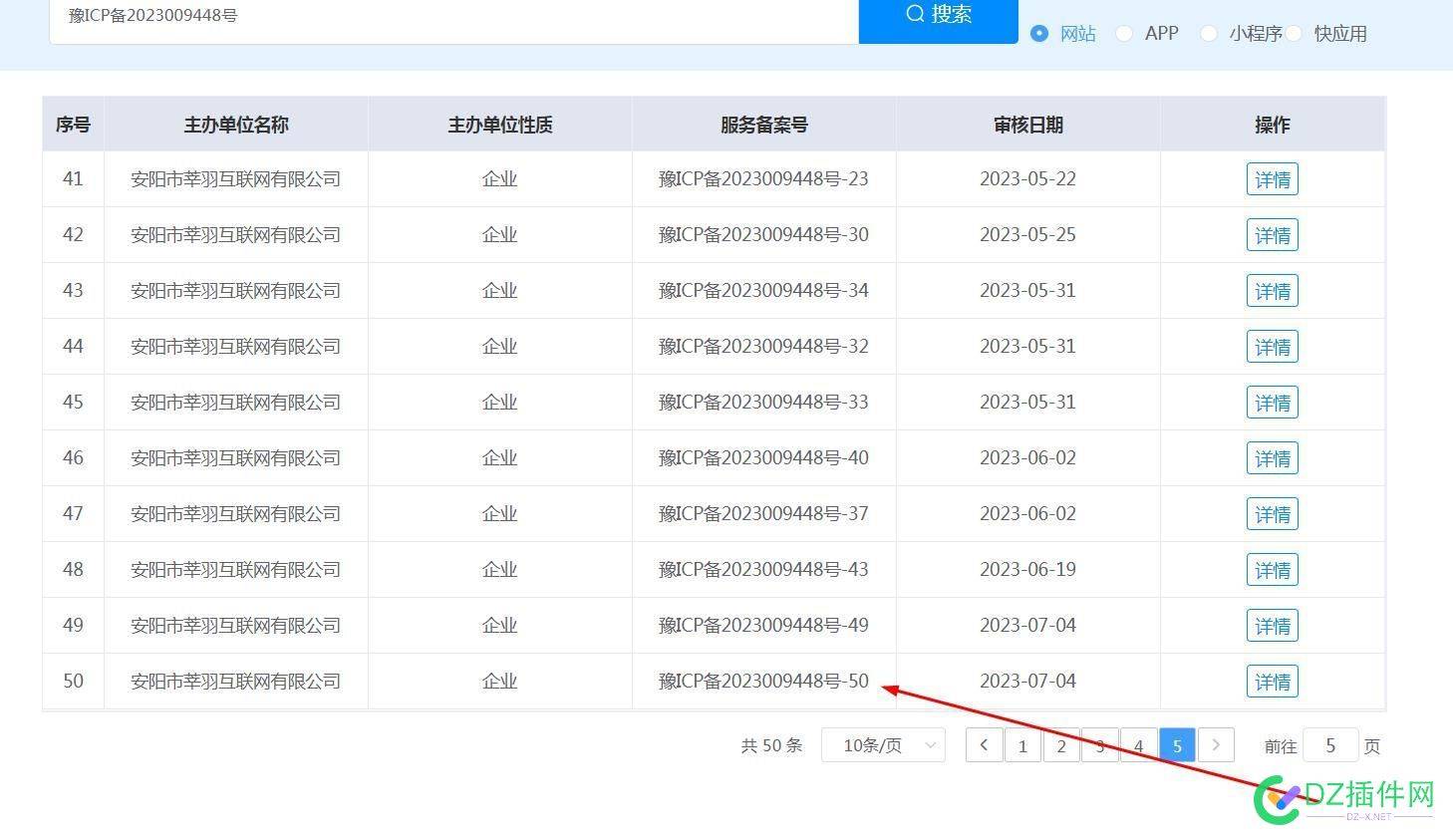
Task: Click record number 豫ICP备2023009448号-30
Action: pyautogui.click(x=763, y=235)
